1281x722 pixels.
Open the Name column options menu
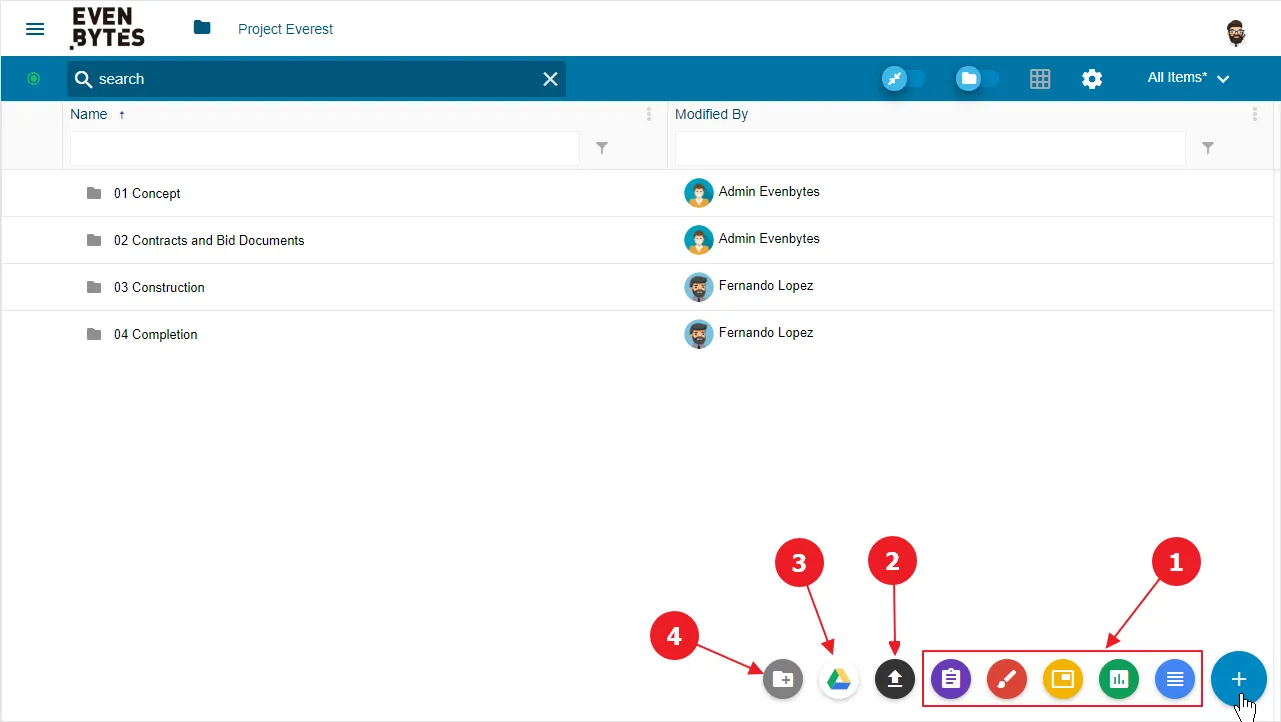click(x=649, y=114)
